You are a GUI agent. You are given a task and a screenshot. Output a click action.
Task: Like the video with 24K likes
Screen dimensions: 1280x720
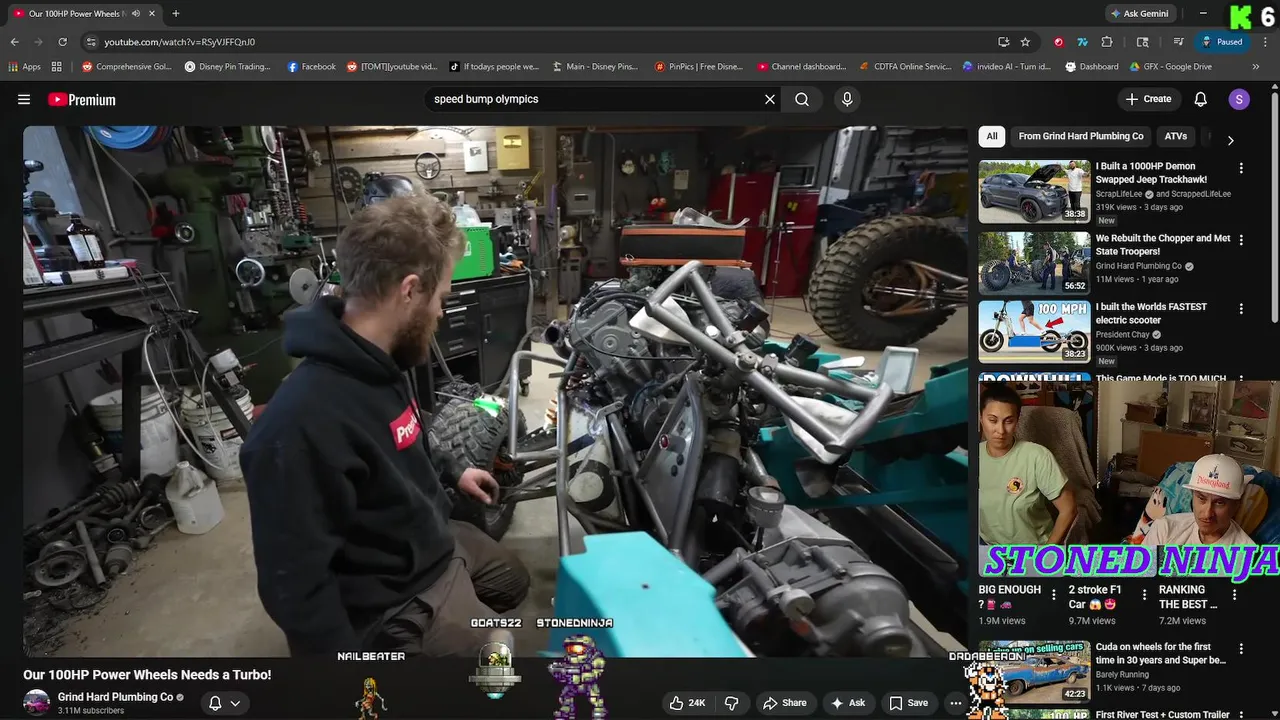[687, 703]
